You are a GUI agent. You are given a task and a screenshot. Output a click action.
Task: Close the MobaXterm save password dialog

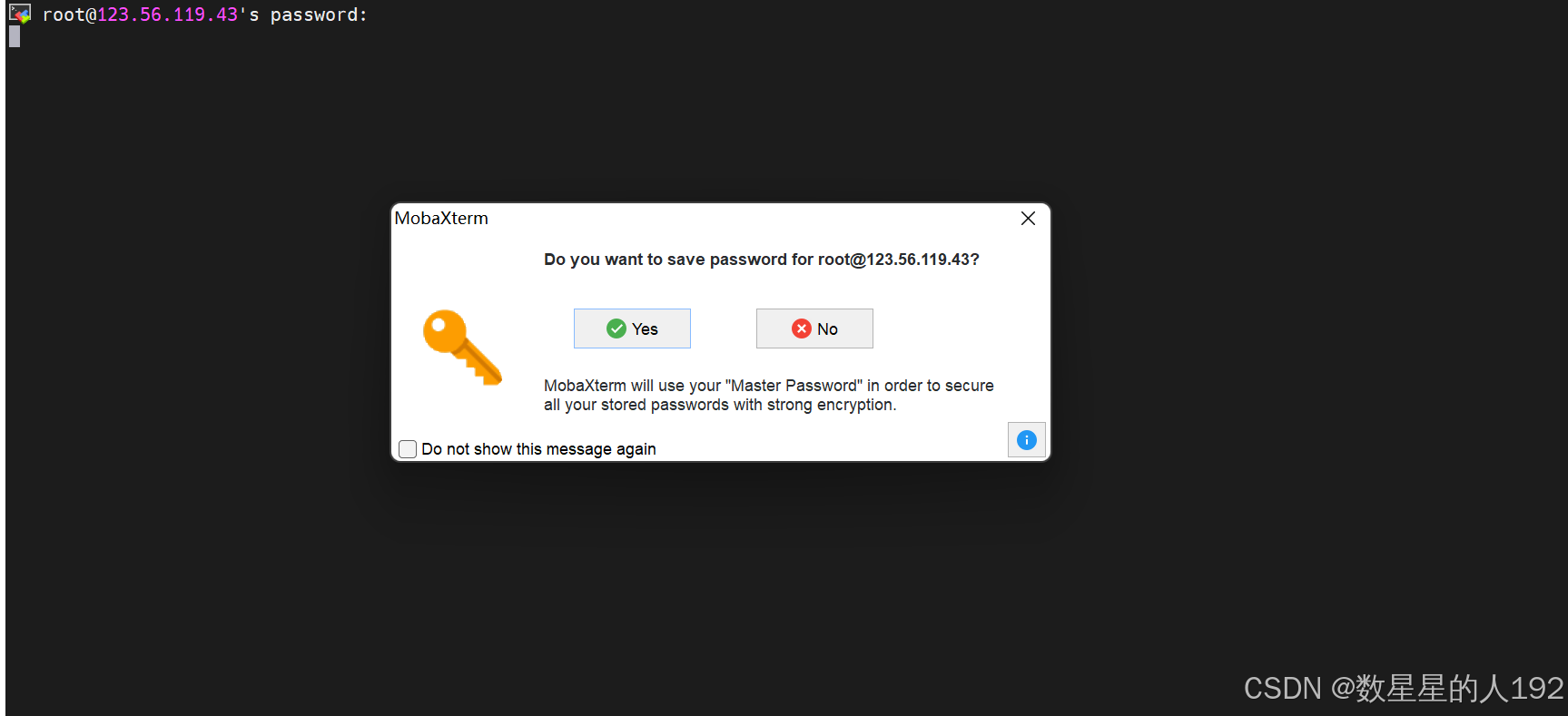(x=1028, y=219)
